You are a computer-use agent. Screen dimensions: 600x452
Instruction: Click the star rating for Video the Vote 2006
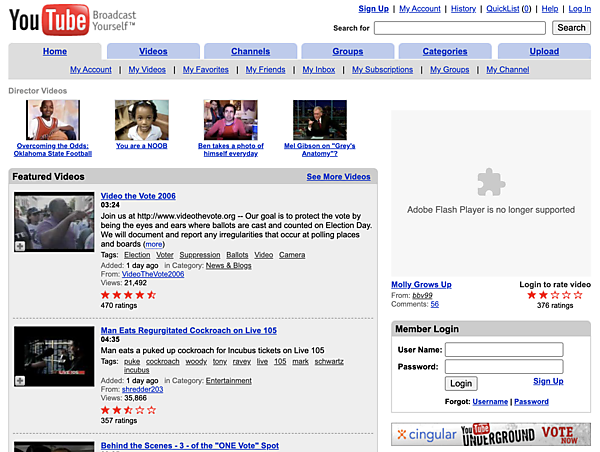coord(128,294)
